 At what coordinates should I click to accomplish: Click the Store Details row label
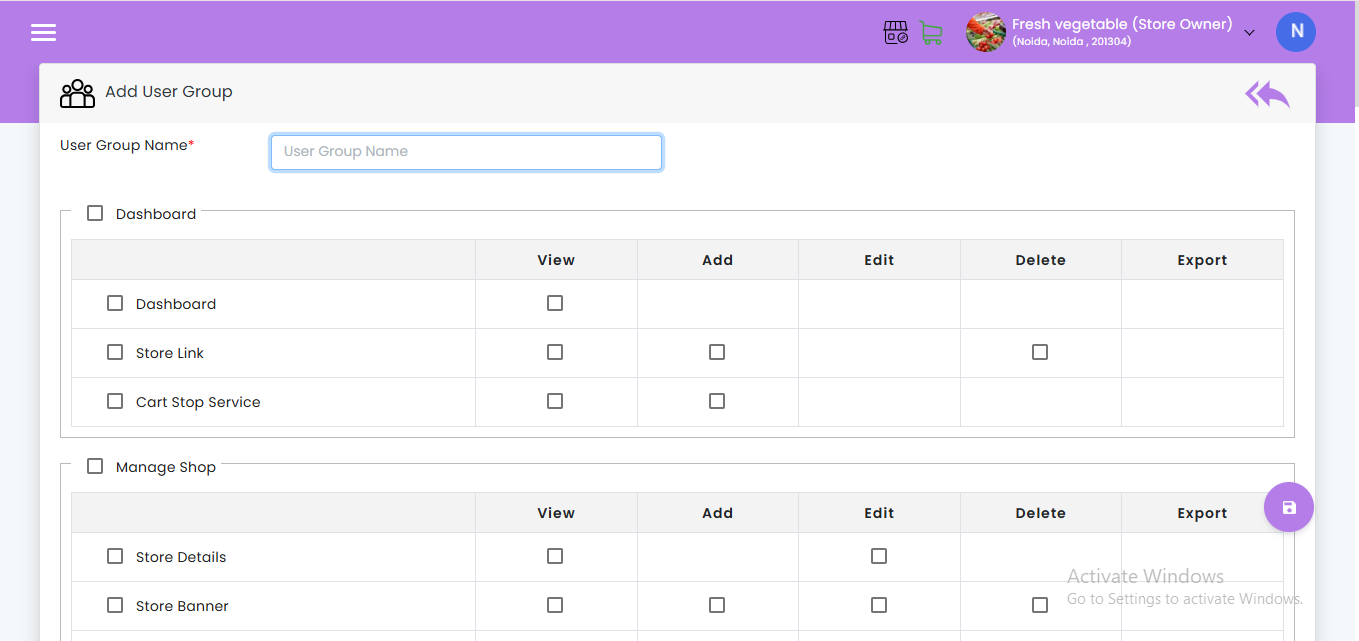click(181, 557)
